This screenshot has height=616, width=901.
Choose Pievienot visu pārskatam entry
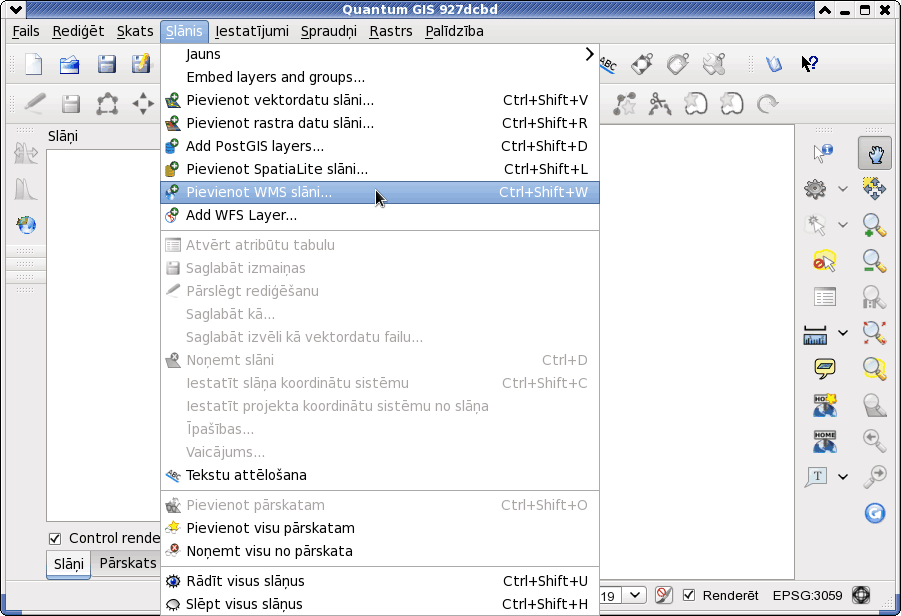click(x=380, y=528)
